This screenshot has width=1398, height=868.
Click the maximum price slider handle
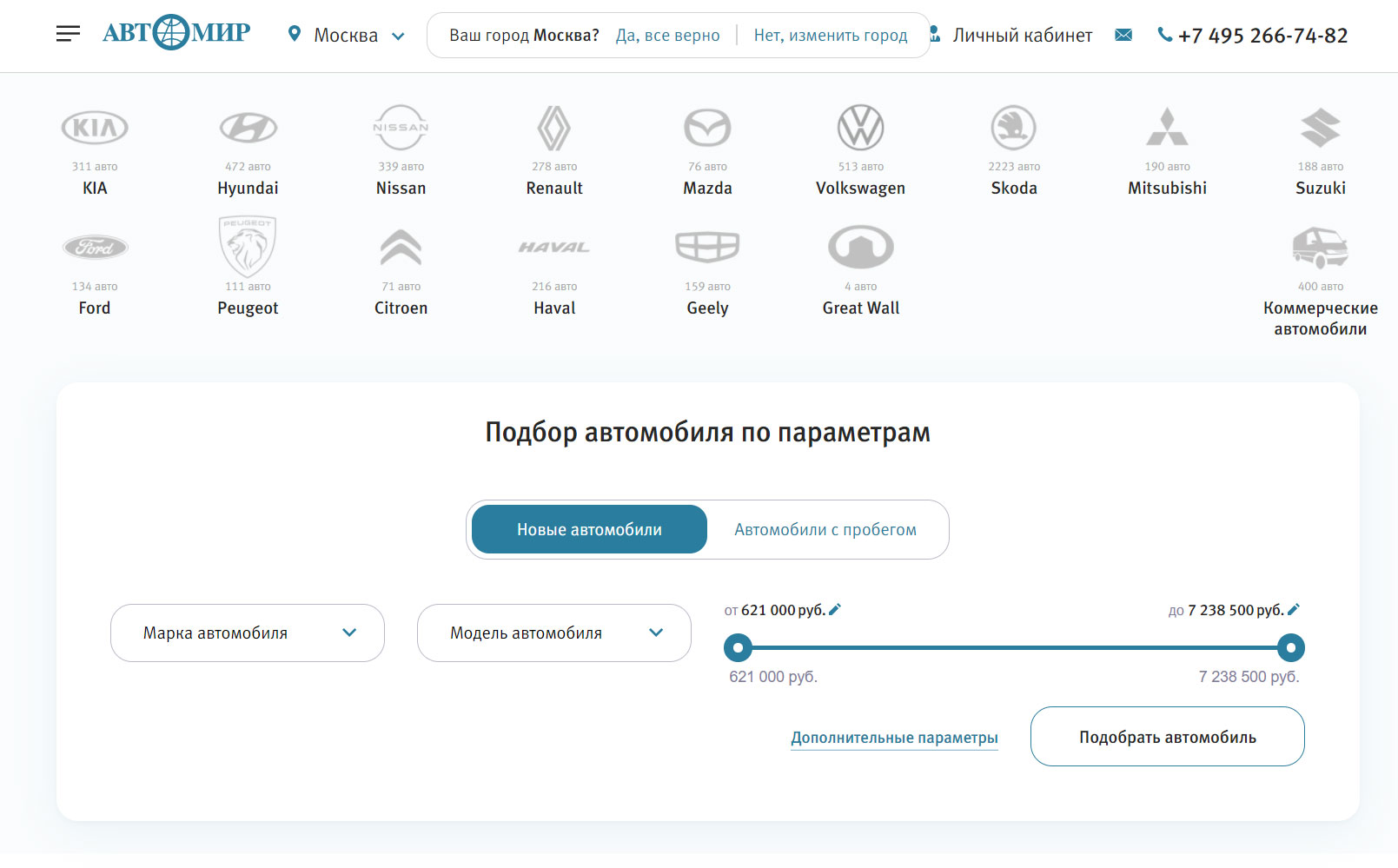click(x=1291, y=647)
